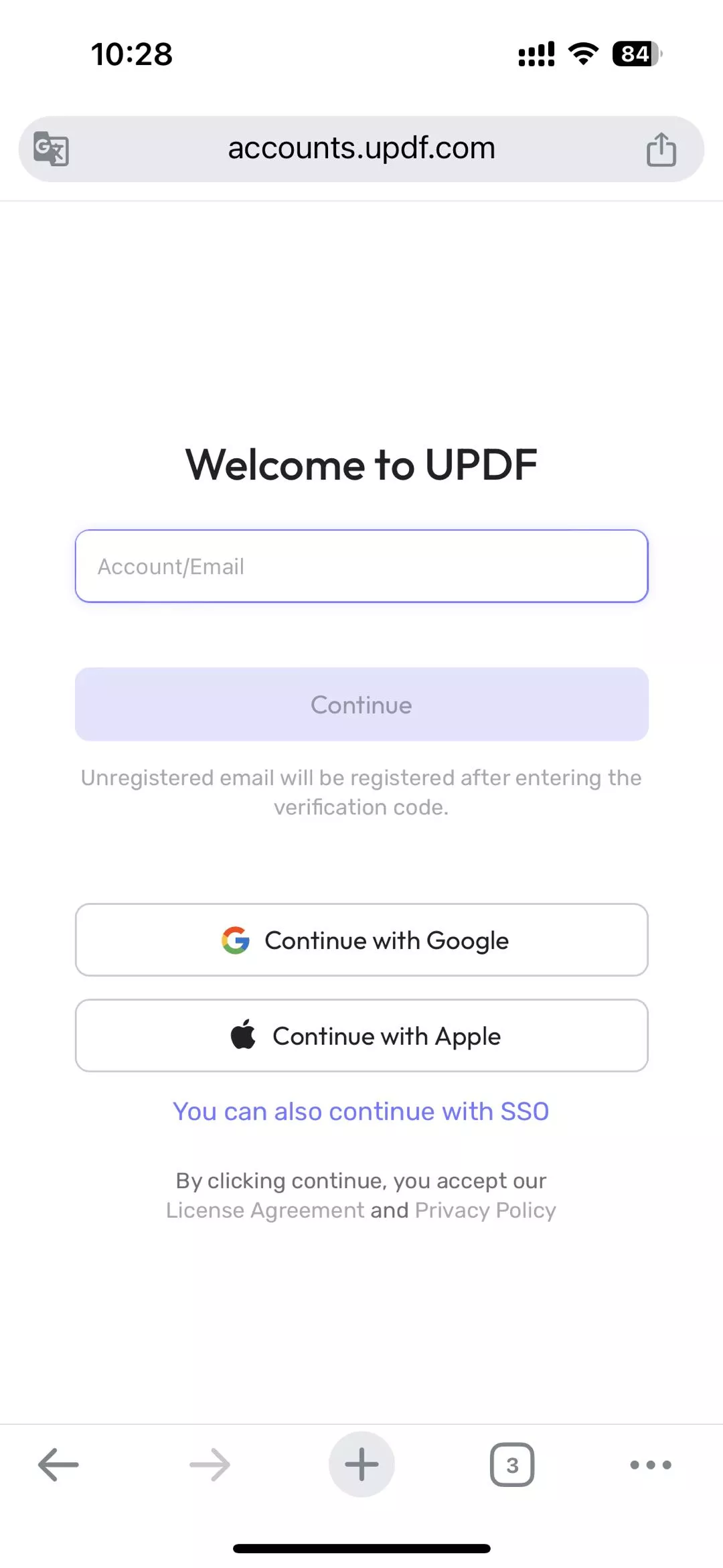
Task: Tap the Welcome to UPDF heading
Action: [361, 464]
